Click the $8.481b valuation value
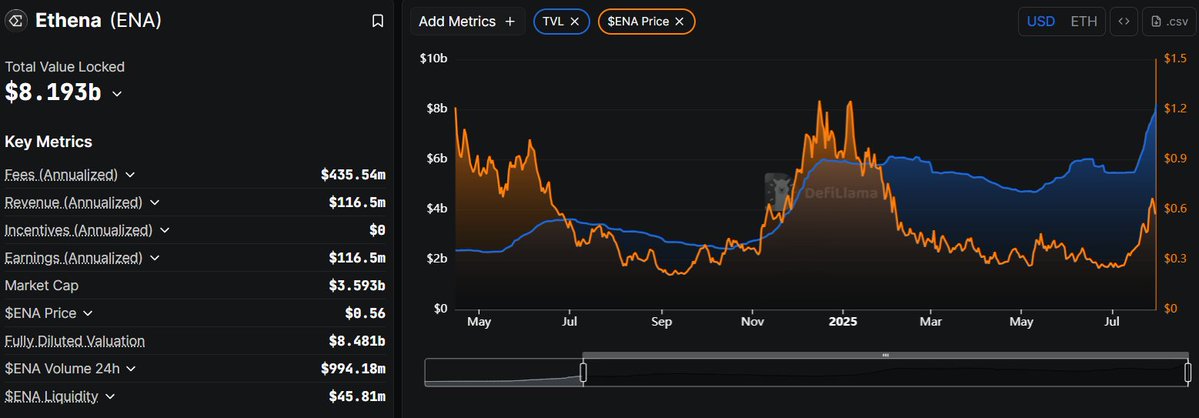This screenshot has height=418, width=1199. [x=357, y=341]
